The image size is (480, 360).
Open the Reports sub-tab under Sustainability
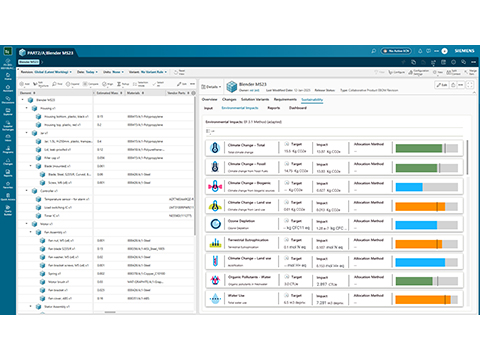(x=274, y=108)
